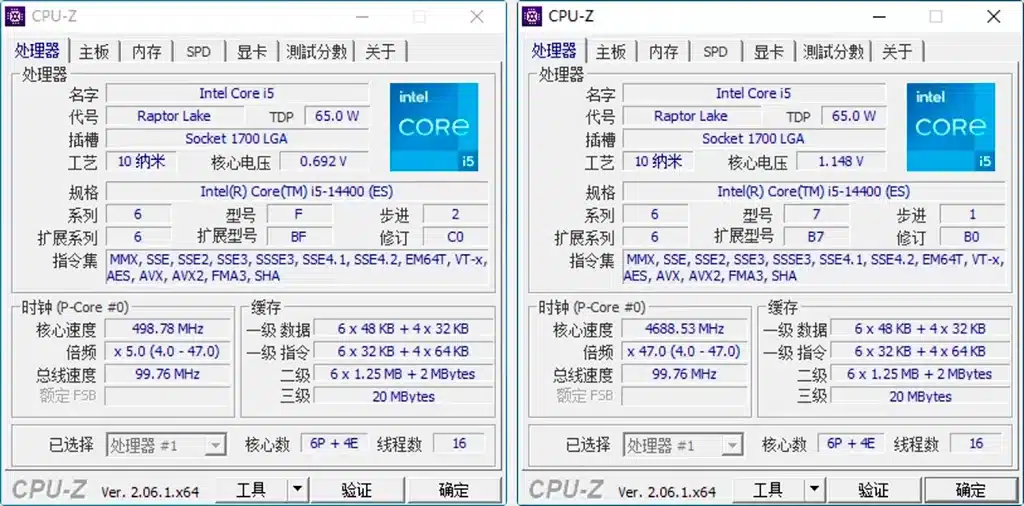Open the 主板 tab in the right window
This screenshot has width=1024, height=506.
point(611,52)
